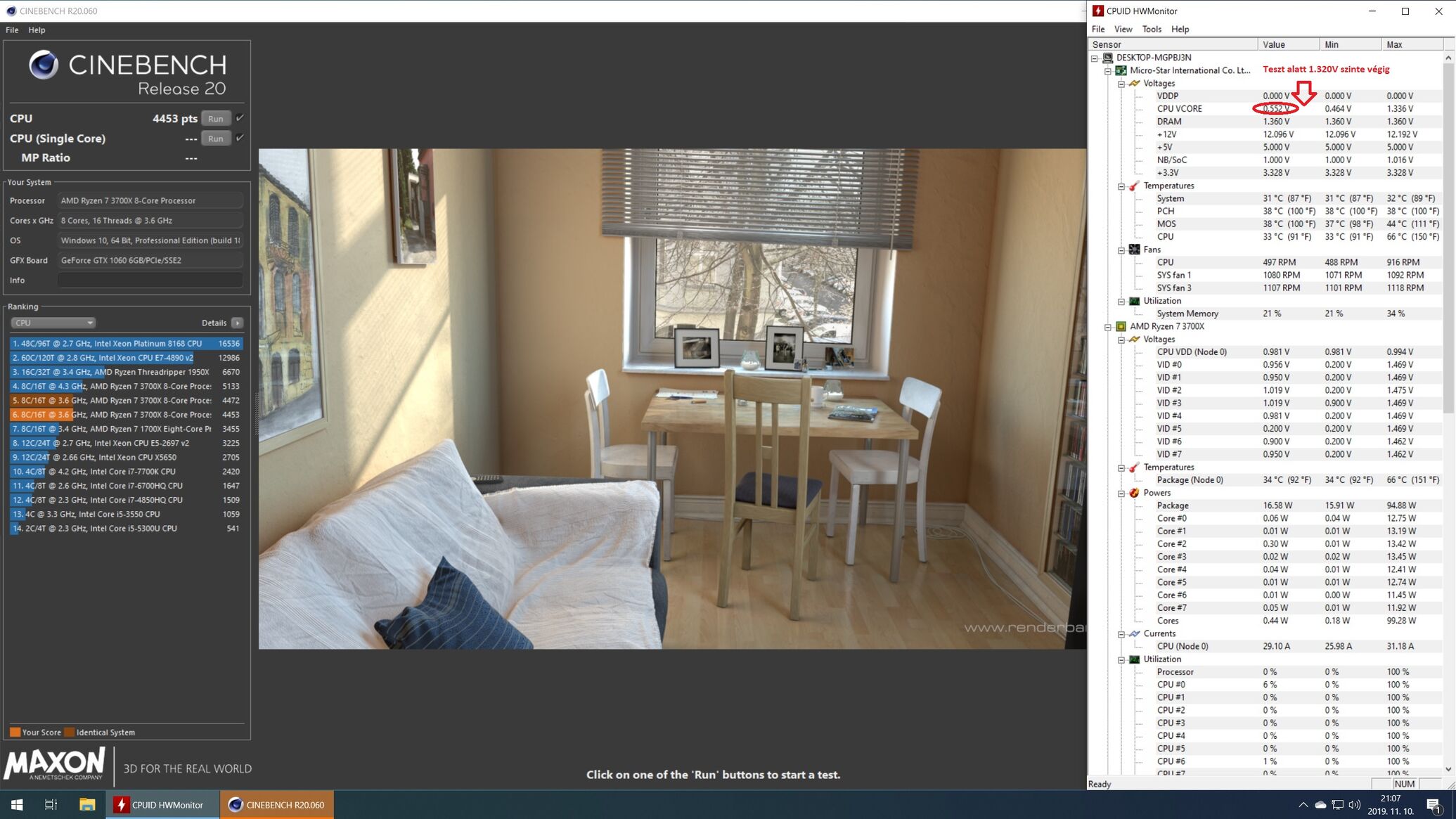
Task: Click the voltage icon under Micro-Star
Action: [x=1134, y=83]
